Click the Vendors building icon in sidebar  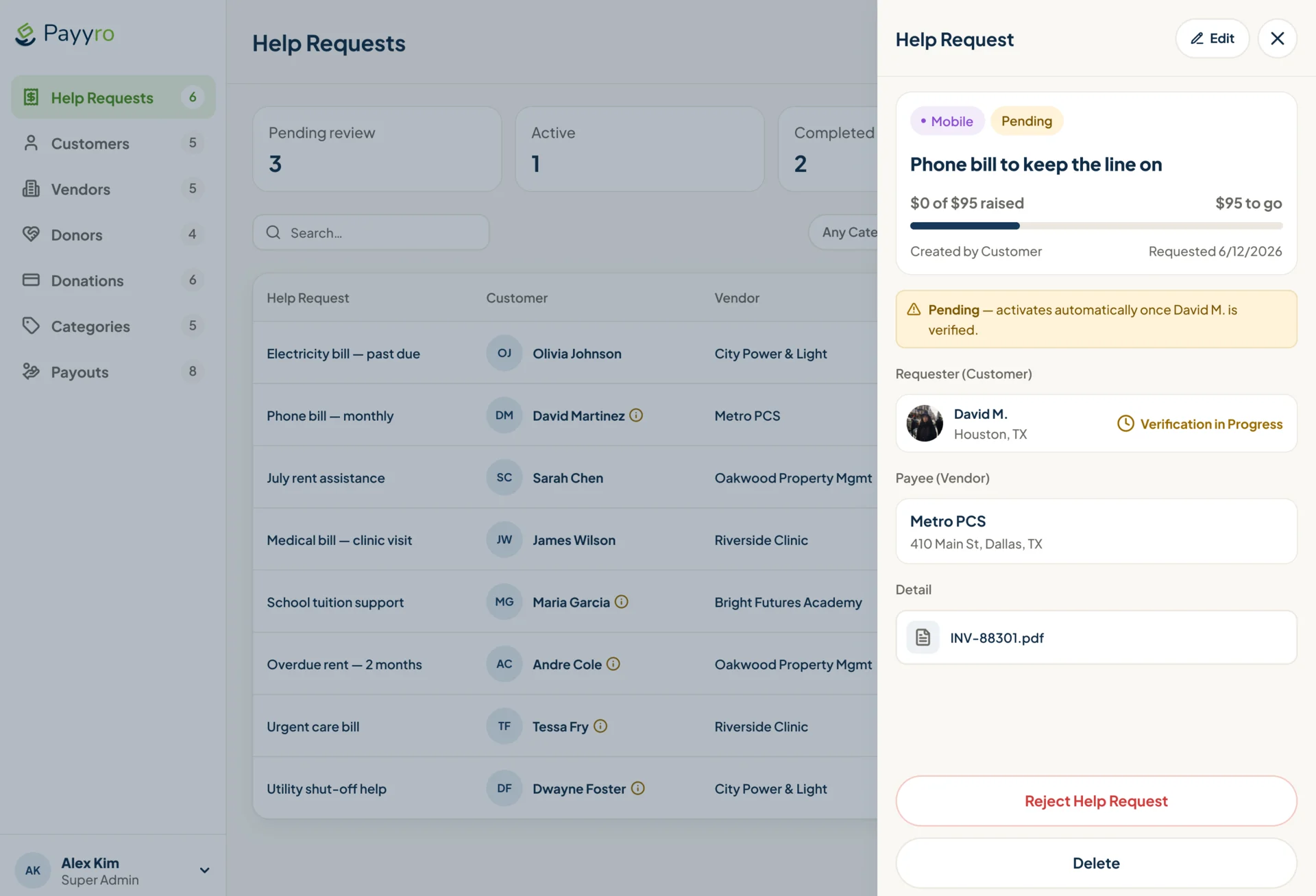click(x=31, y=189)
